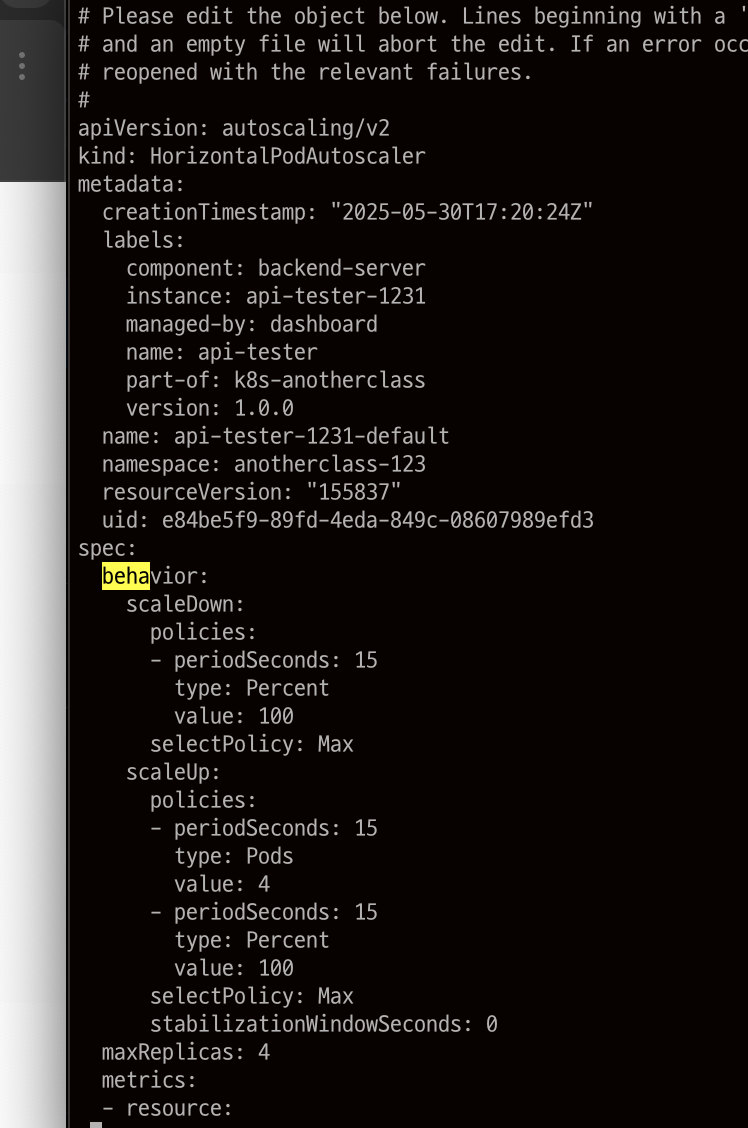The height and width of the screenshot is (1128, 748).
Task: Place cursor on version 1.0.0
Action: click(x=209, y=408)
